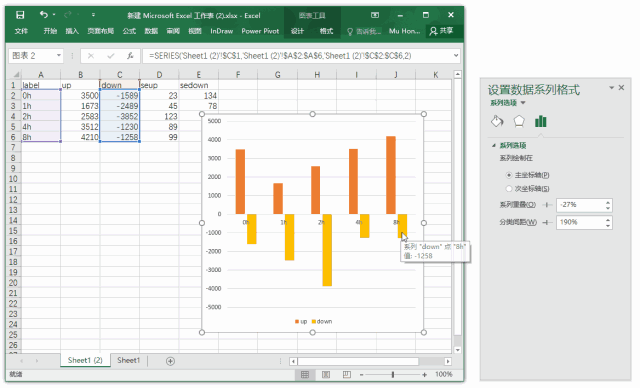
Task: Open the 文件 menu tab
Action: click(21, 31)
